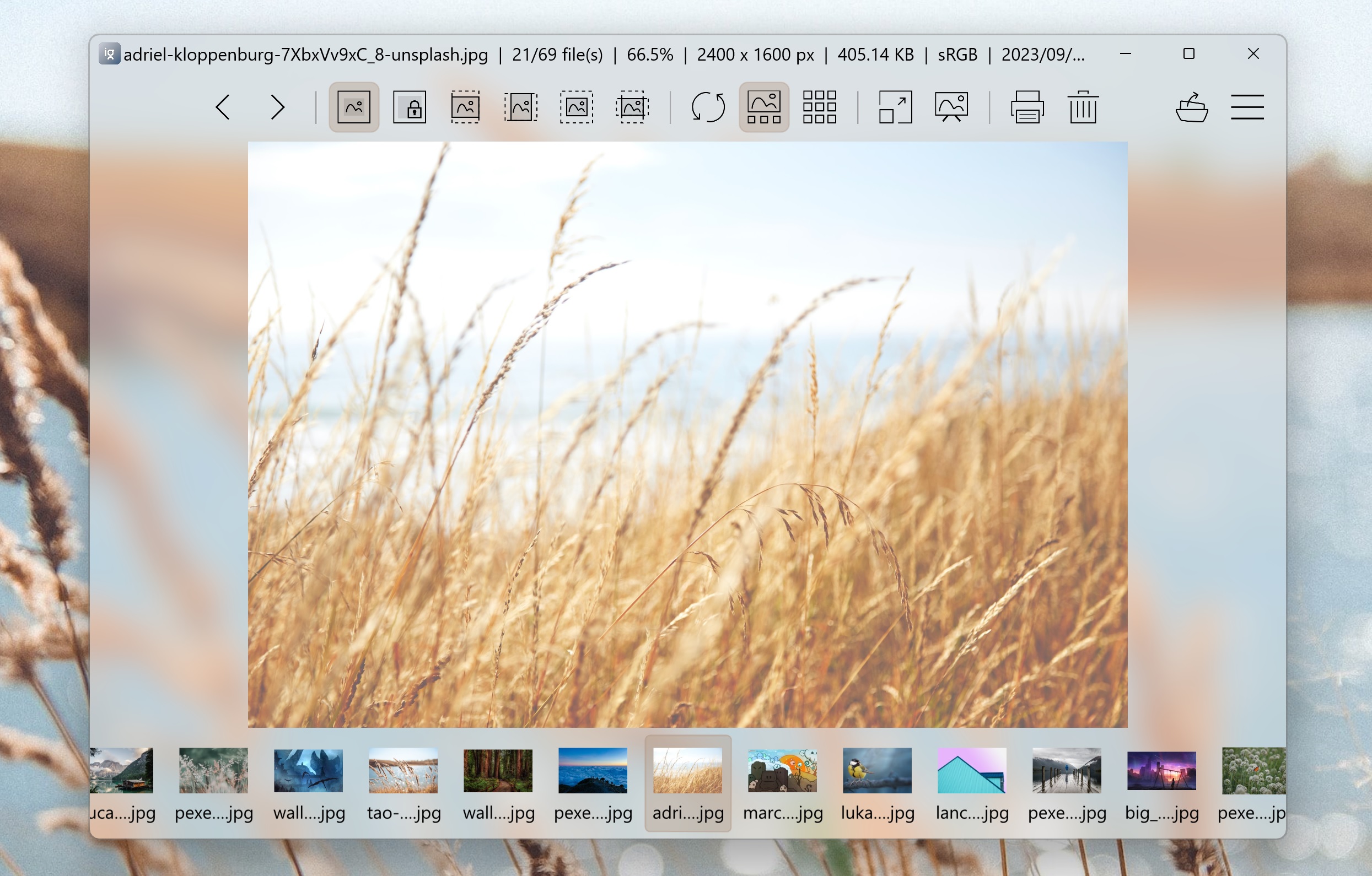Go to the previous image
The width and height of the screenshot is (1372, 876).
[223, 107]
